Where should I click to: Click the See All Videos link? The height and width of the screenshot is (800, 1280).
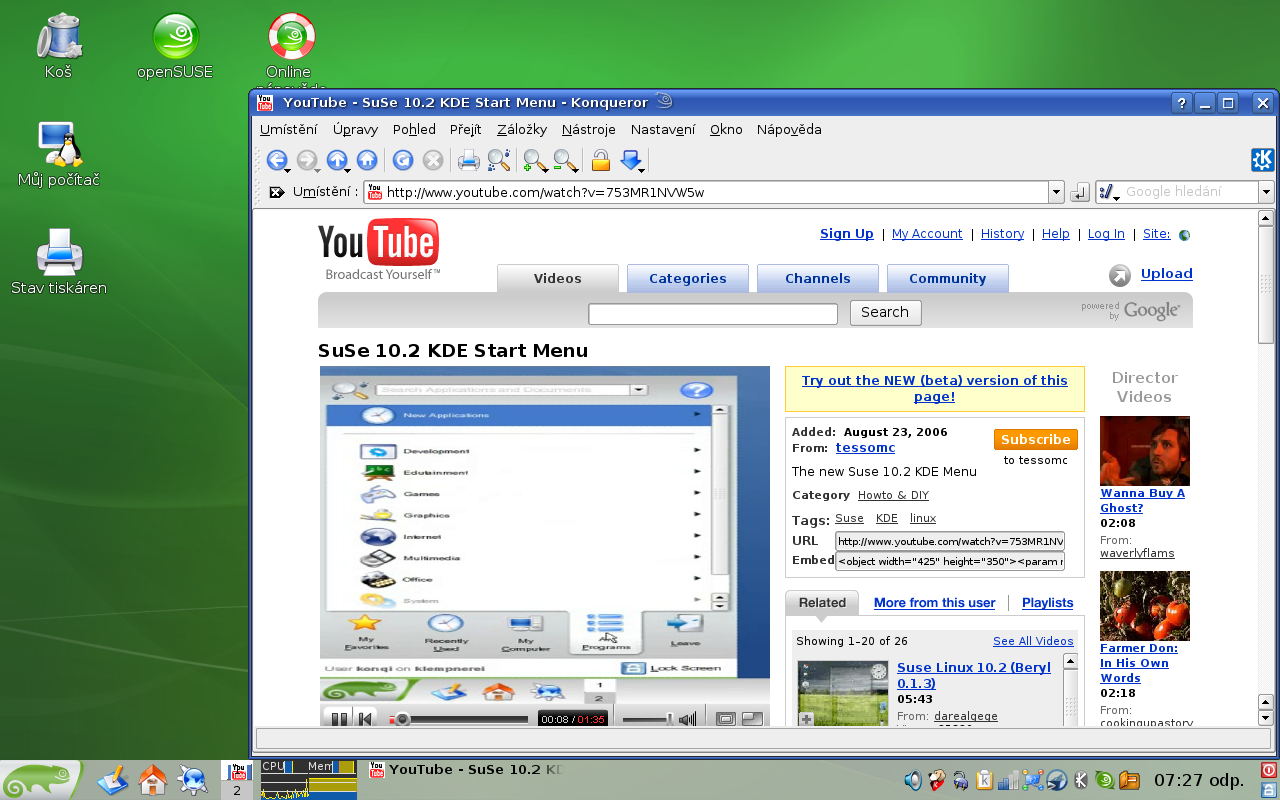(x=1033, y=641)
